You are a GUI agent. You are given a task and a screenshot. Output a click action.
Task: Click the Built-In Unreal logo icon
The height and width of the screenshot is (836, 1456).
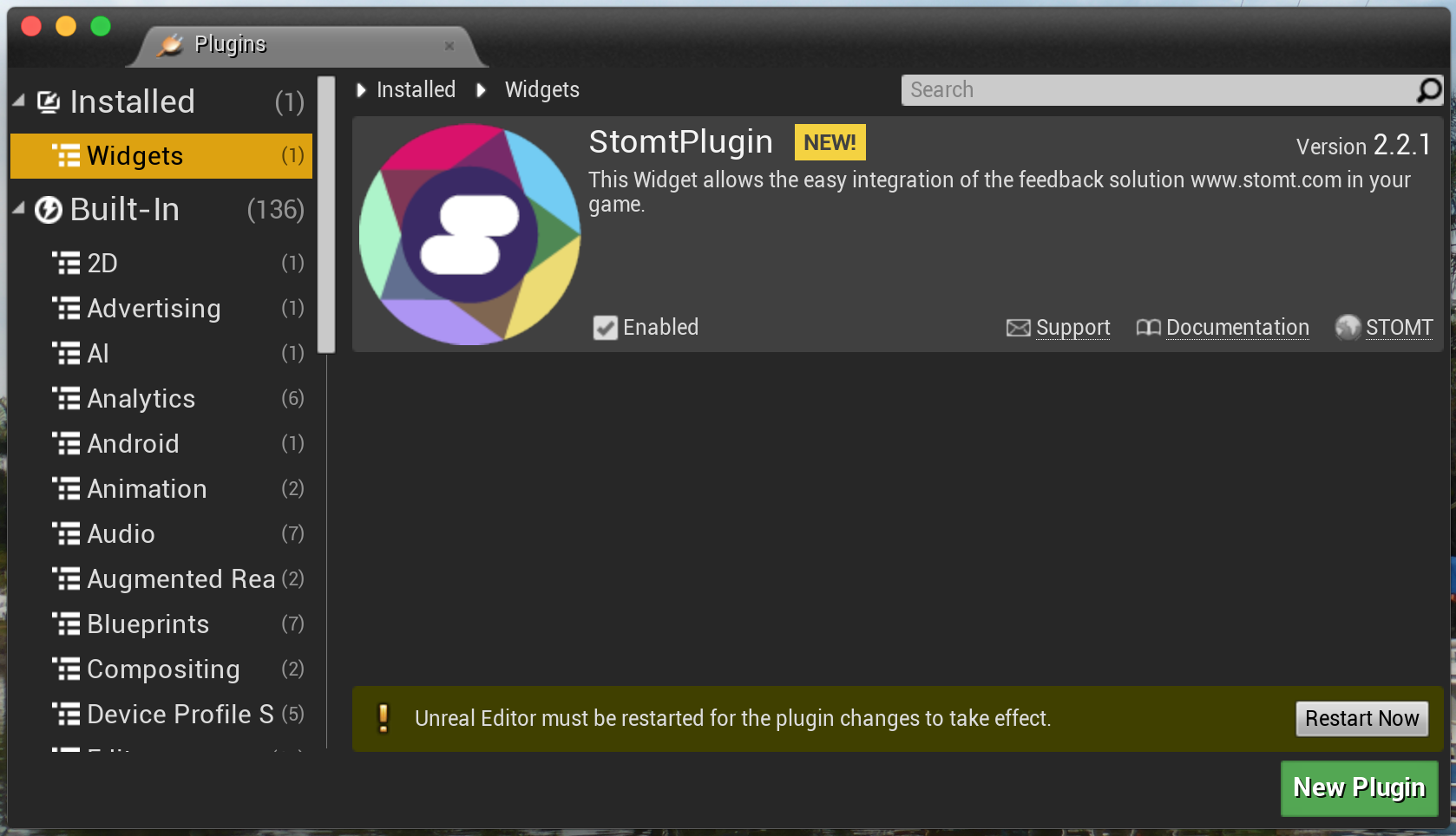pos(49,210)
